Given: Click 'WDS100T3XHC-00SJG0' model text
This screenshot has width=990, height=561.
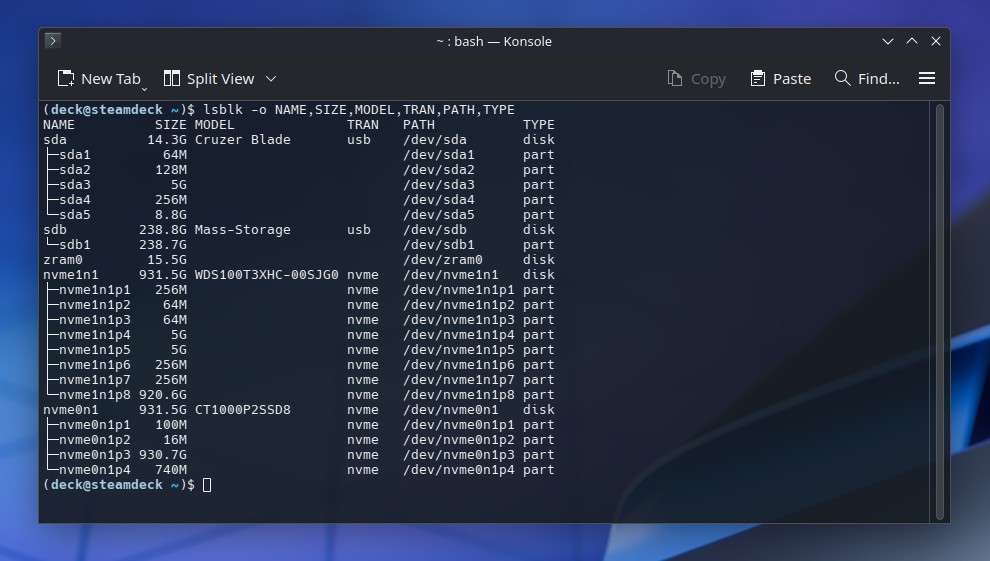Looking at the screenshot, I should (266, 275).
